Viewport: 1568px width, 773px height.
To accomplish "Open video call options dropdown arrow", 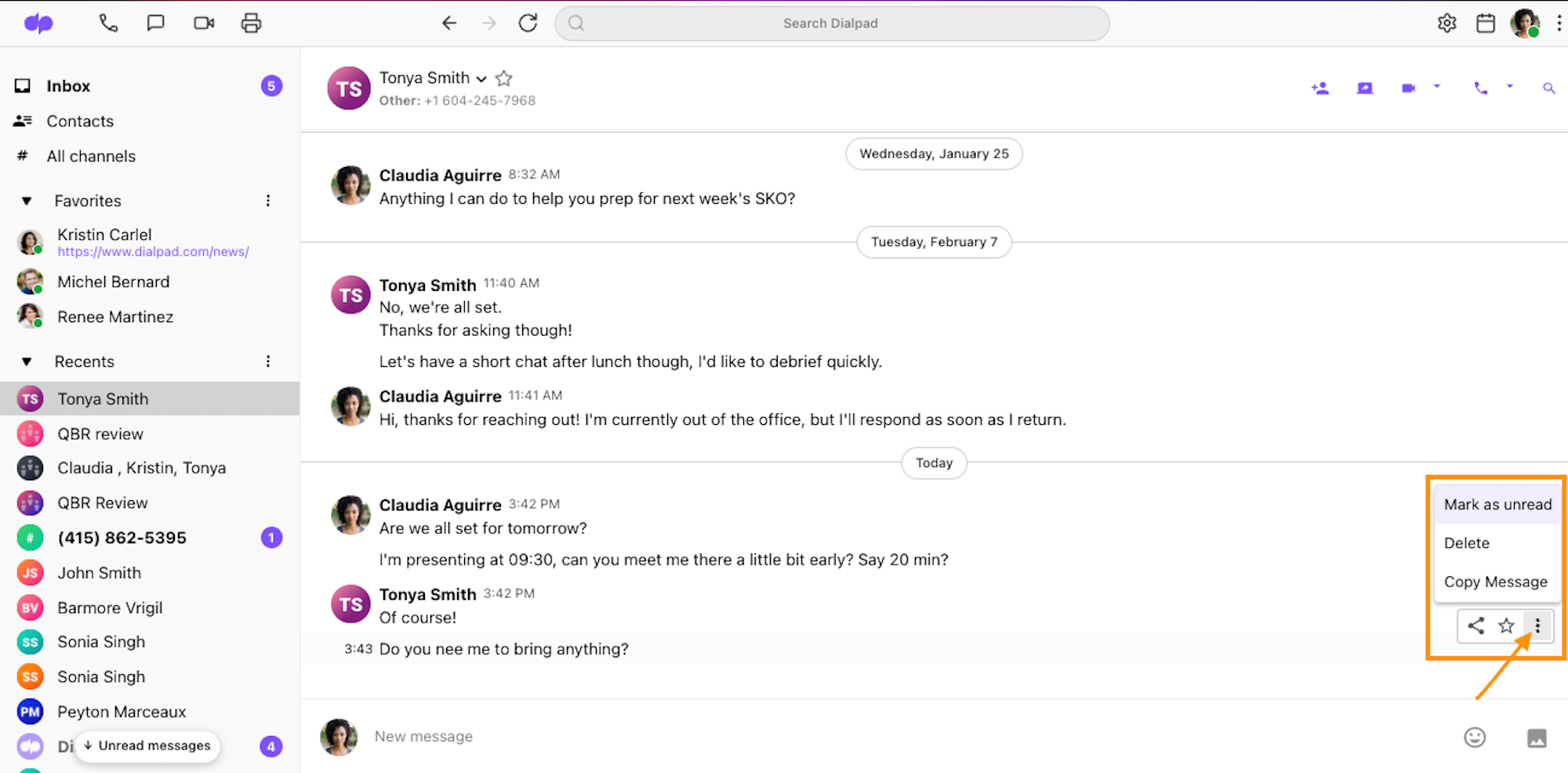I will tap(1437, 86).
